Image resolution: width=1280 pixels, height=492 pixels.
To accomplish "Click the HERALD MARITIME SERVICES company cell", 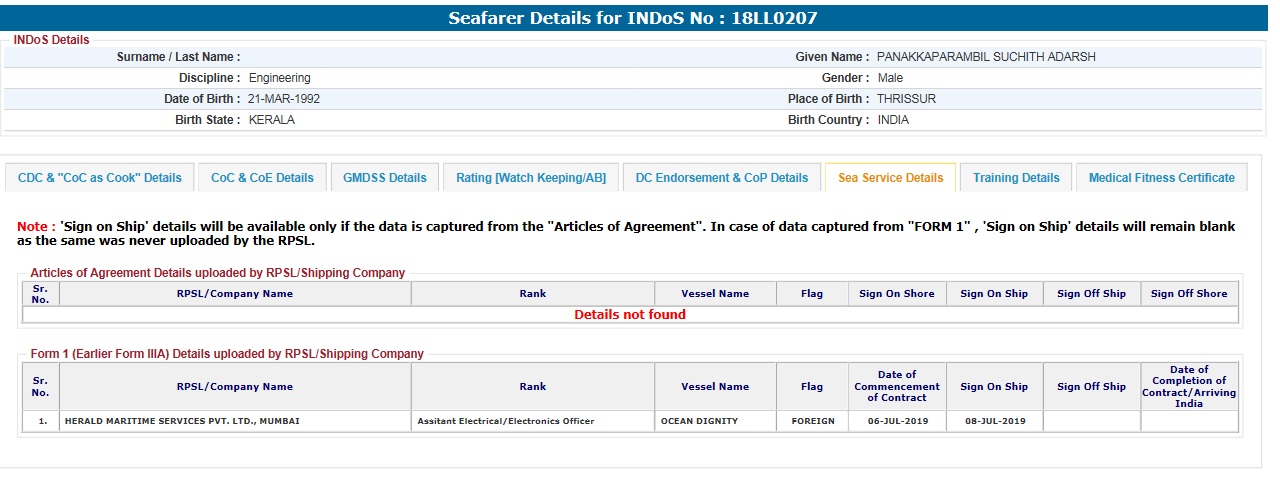I will [182, 421].
